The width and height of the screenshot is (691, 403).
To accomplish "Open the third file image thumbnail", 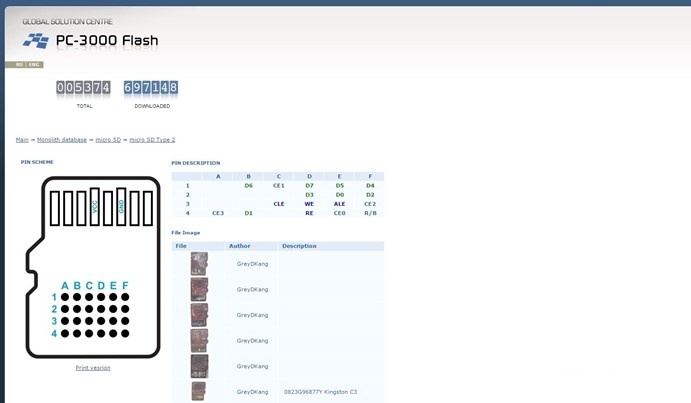I will (199, 315).
